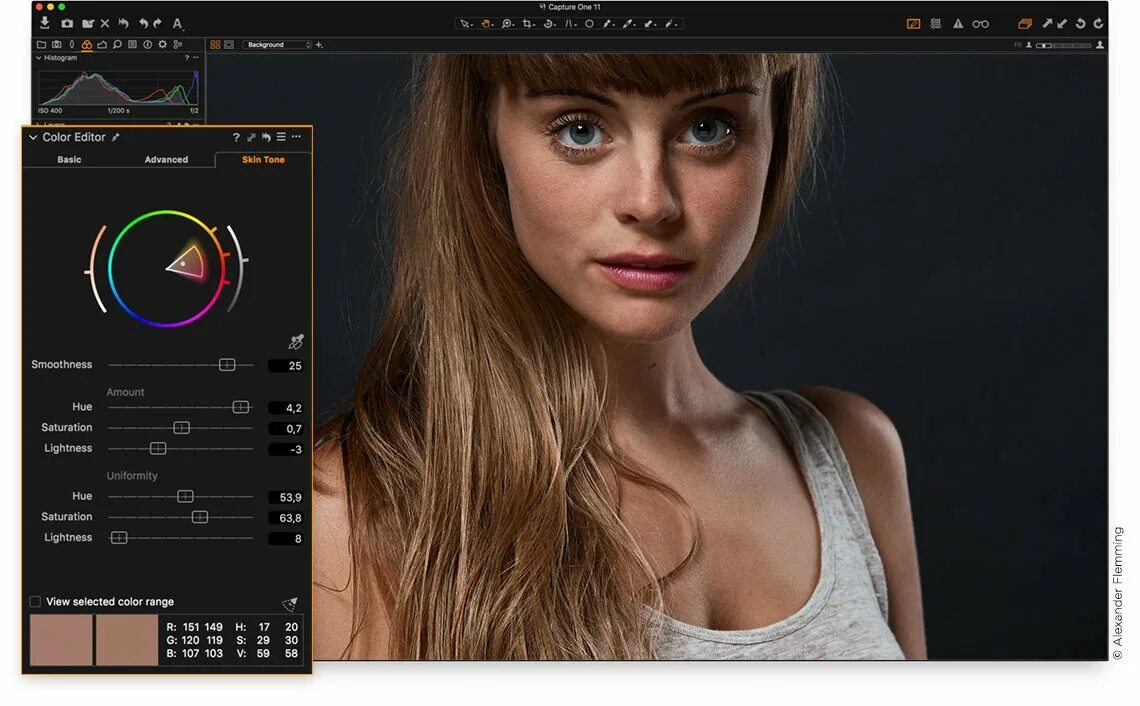Click the Import images icon
The width and height of the screenshot is (1140, 706).
click(x=45, y=23)
